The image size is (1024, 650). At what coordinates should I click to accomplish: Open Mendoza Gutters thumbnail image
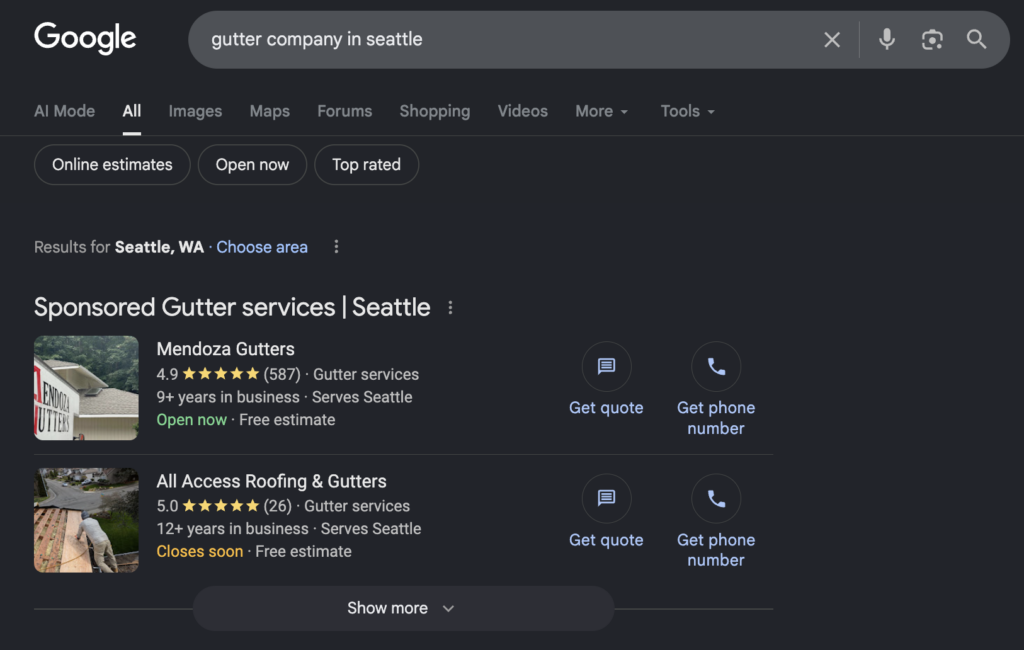[x=86, y=388]
